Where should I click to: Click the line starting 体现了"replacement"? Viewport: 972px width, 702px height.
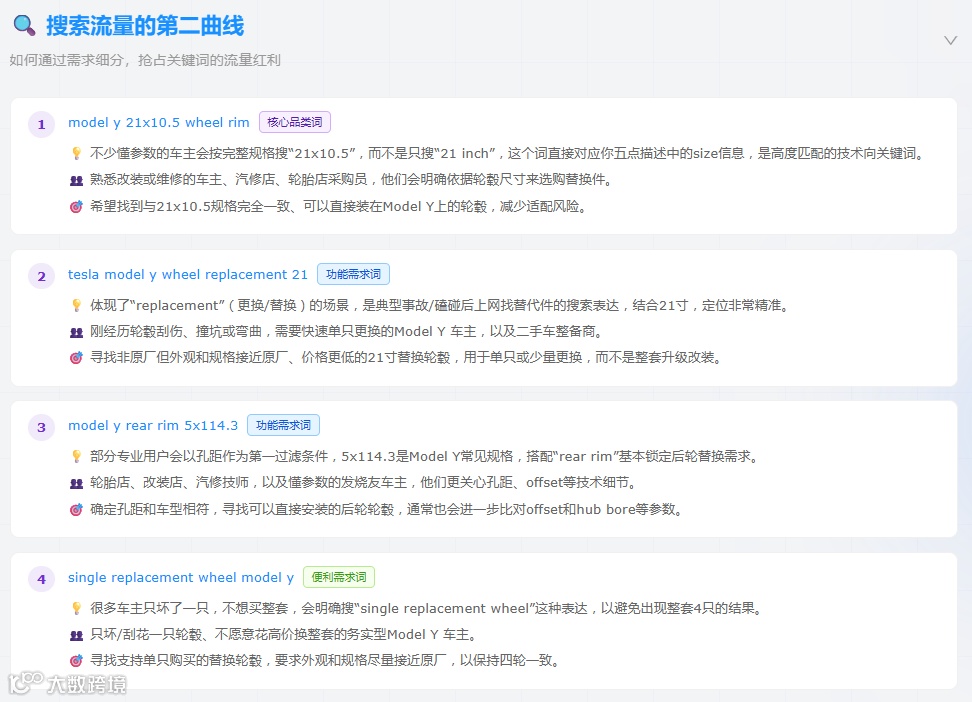(x=440, y=305)
